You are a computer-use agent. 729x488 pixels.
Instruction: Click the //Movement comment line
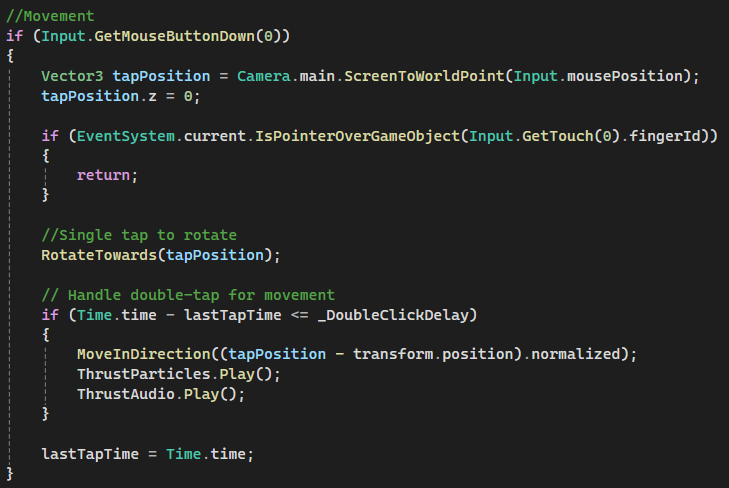50,16
